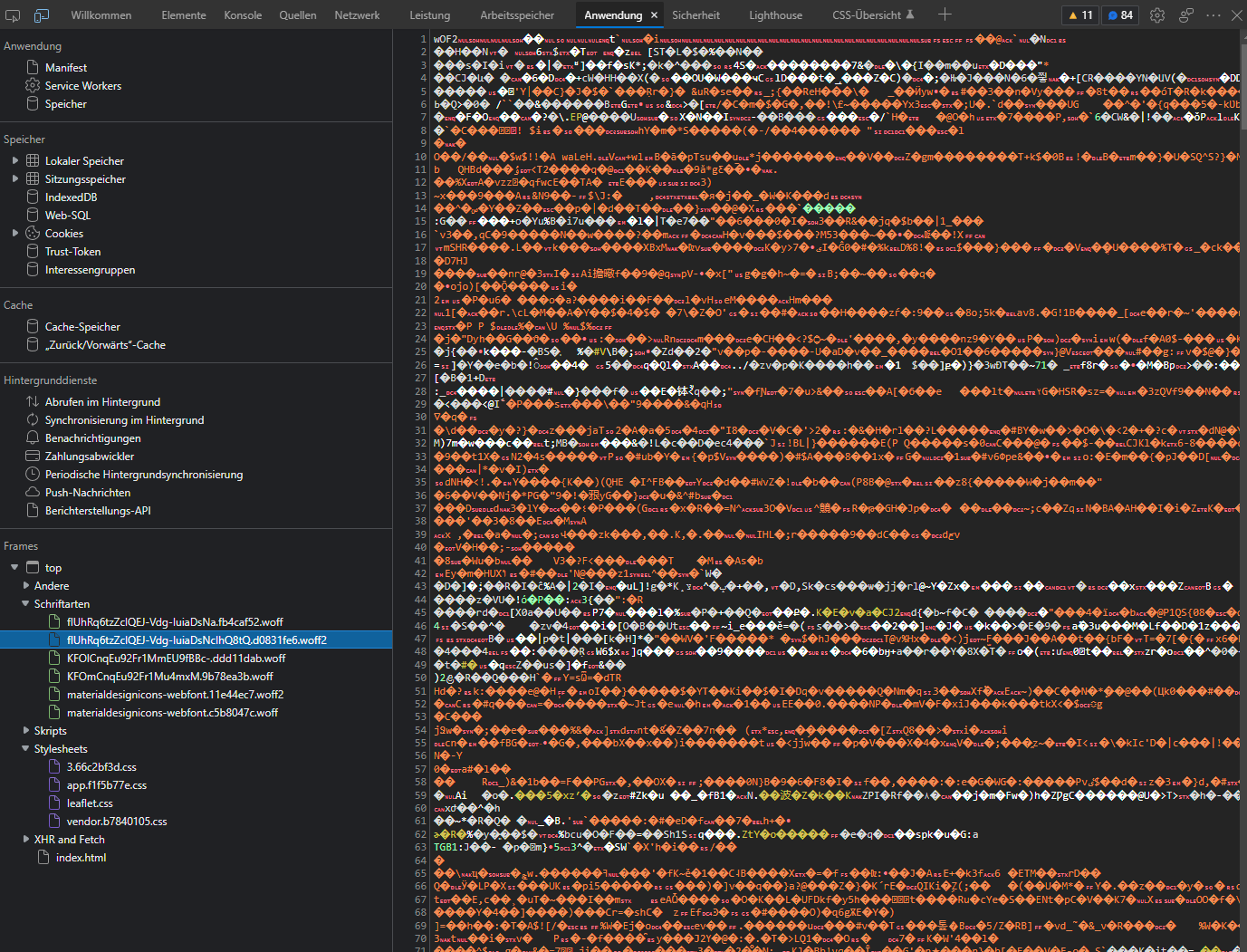Open stylesheet vendor.b7840105.css
Image resolution: width=1247 pixels, height=952 pixels.
pyautogui.click(x=117, y=822)
